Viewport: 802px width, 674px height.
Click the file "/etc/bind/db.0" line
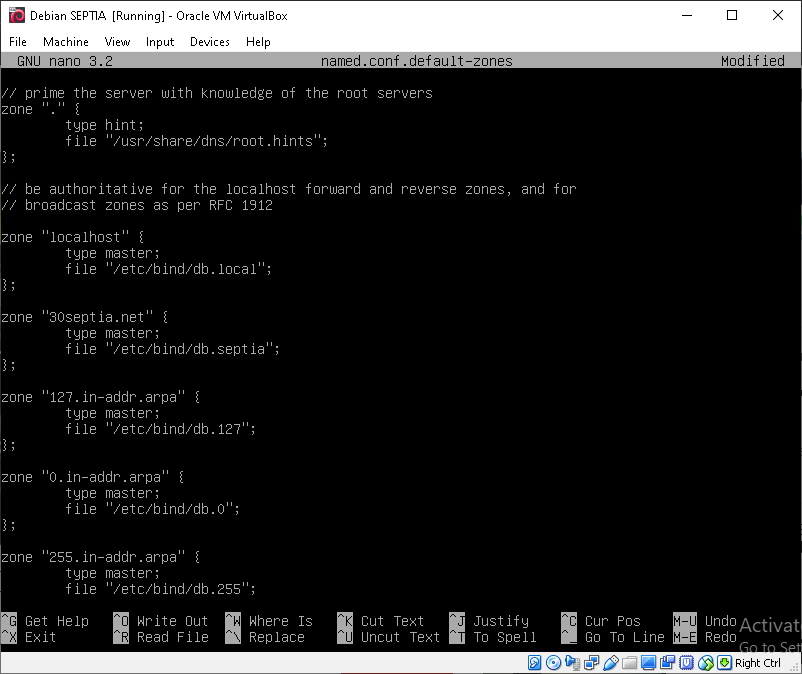click(152, 509)
